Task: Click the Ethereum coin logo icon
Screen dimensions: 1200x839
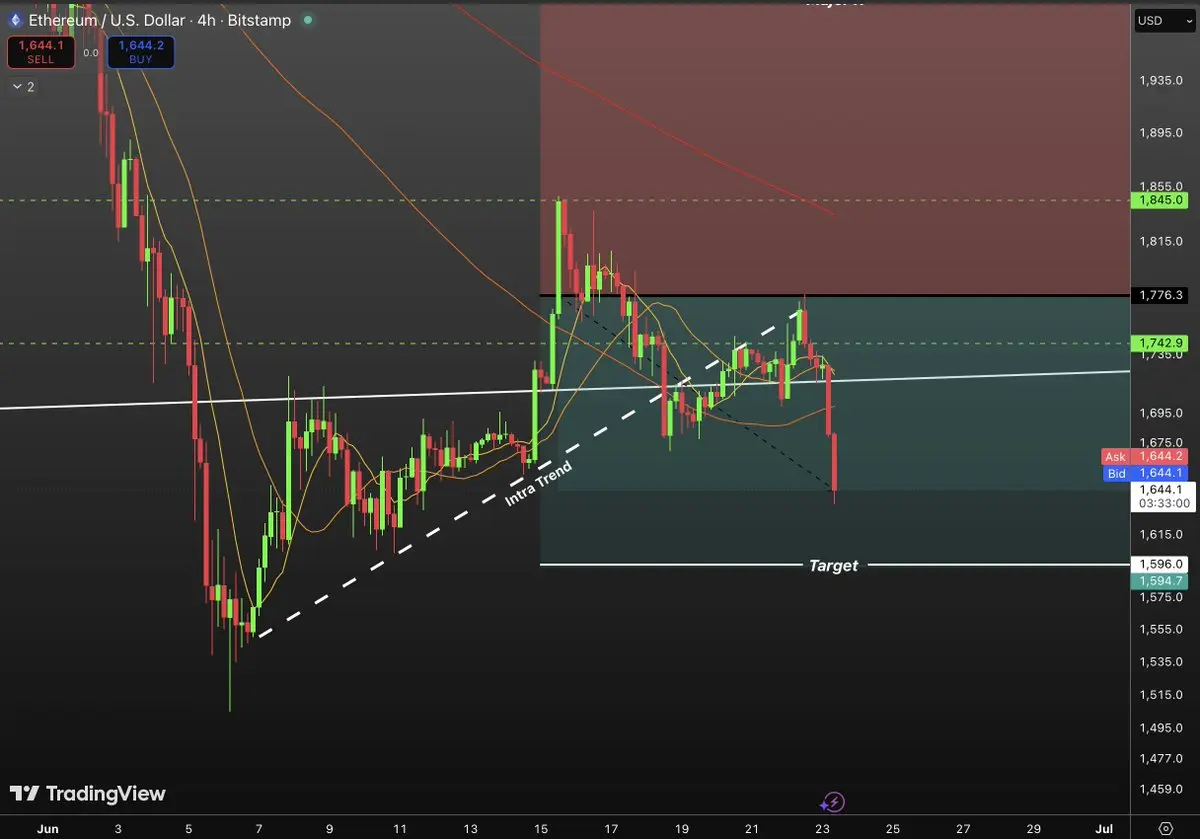Action: click(x=15, y=19)
